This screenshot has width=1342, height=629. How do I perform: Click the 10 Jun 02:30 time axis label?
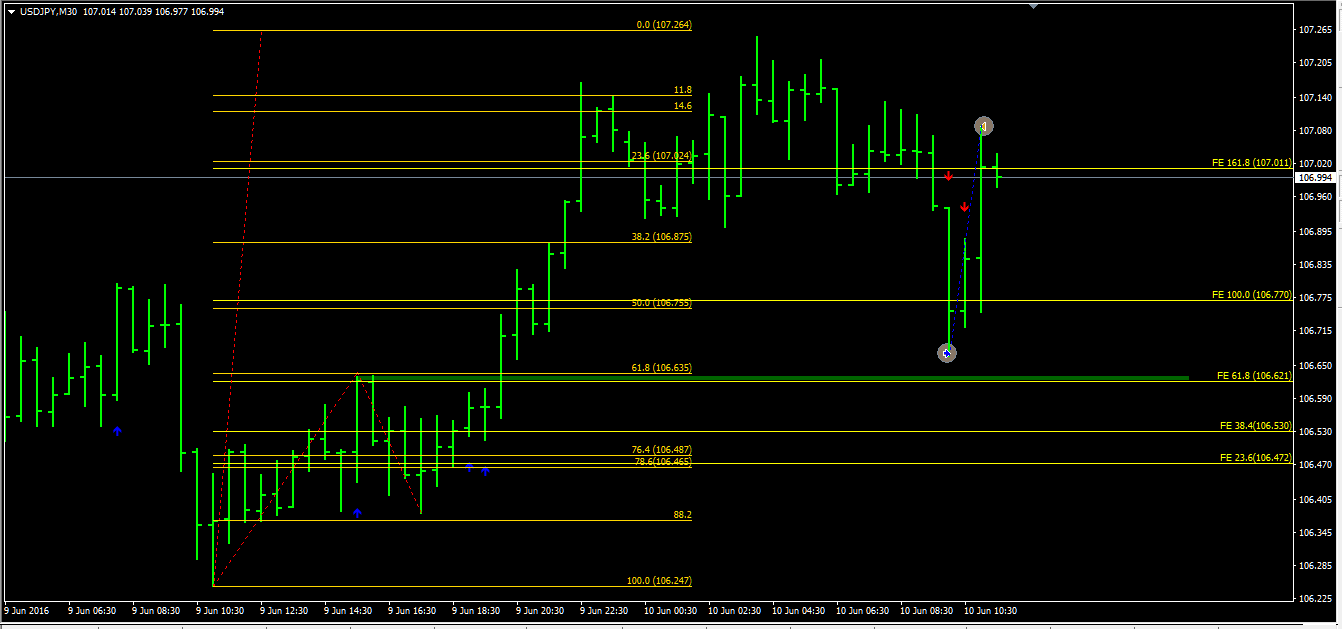point(734,610)
